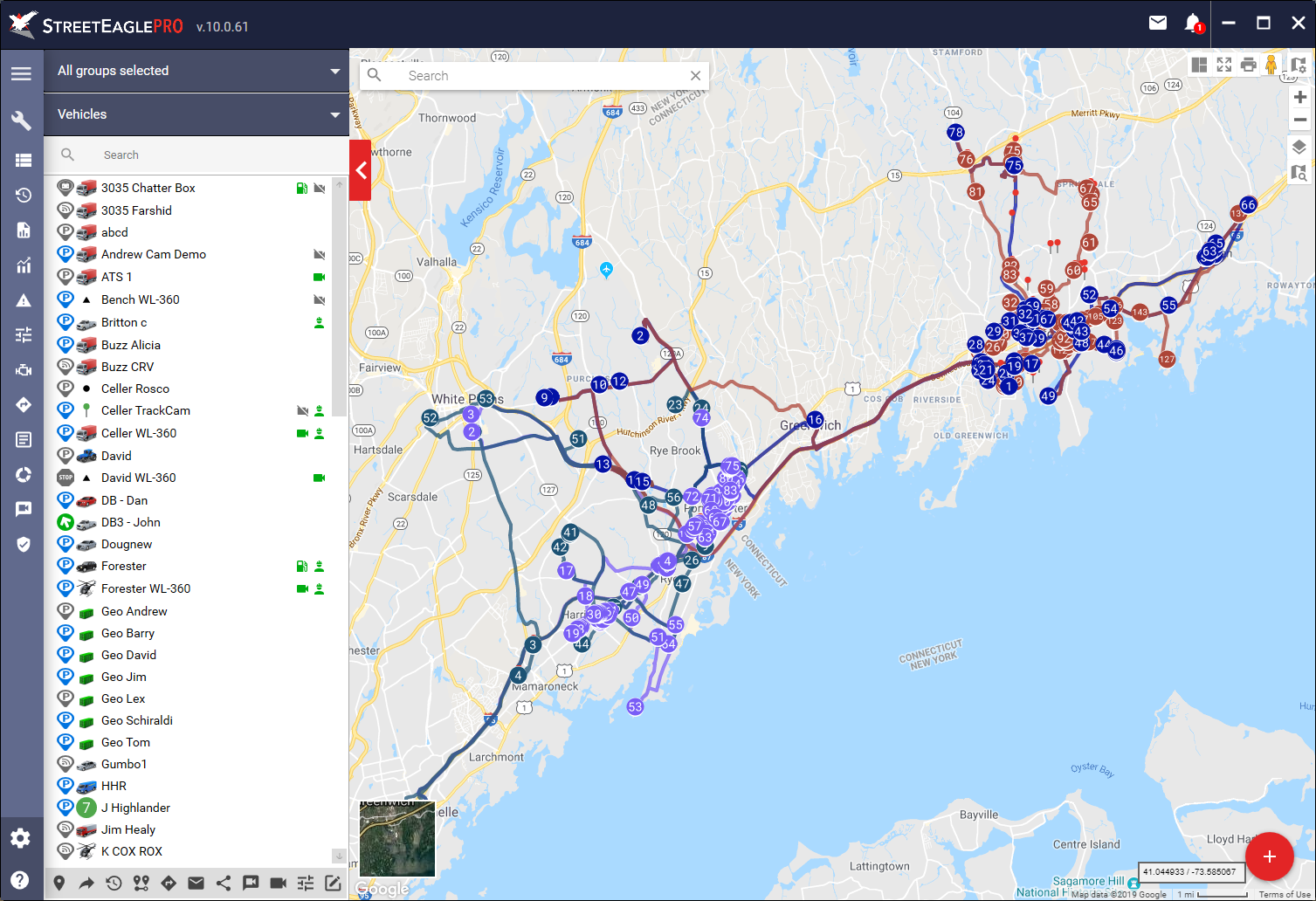Click David WL-360 camera icon
Screen dimensions: 1316x901
pyautogui.click(x=319, y=478)
